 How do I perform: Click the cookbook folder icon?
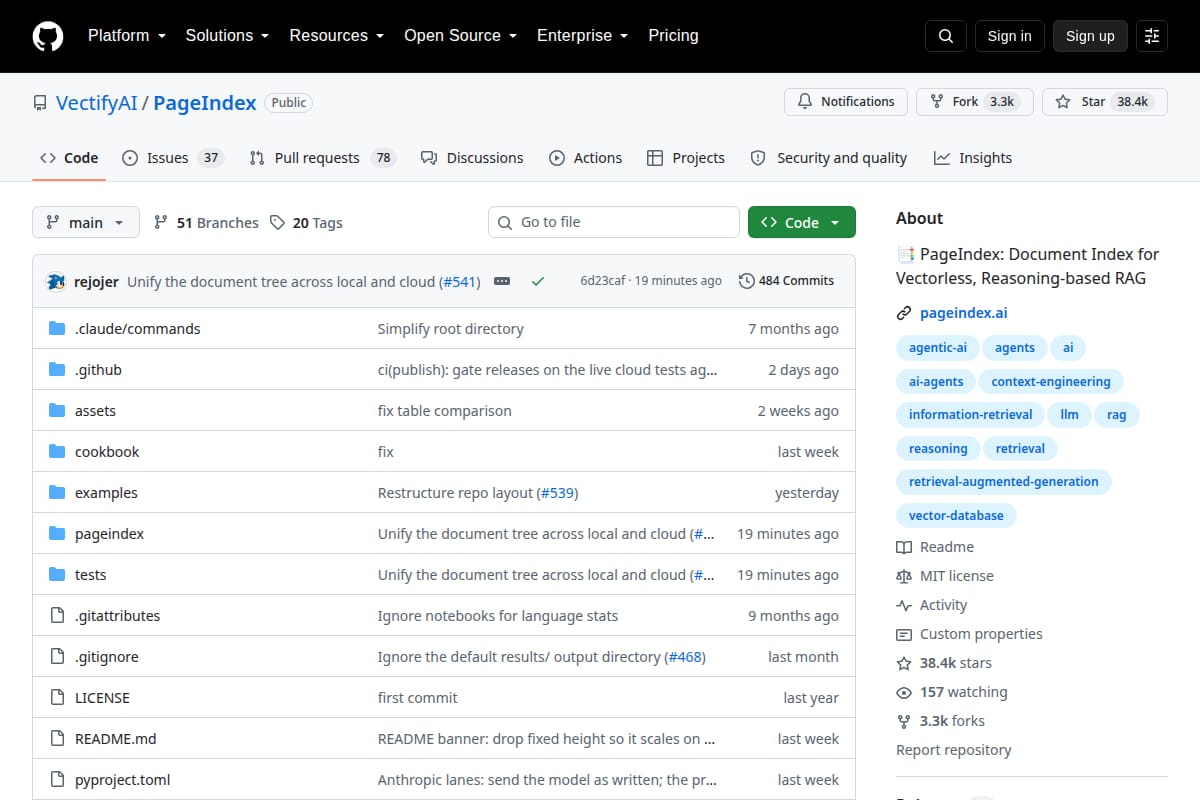point(57,452)
